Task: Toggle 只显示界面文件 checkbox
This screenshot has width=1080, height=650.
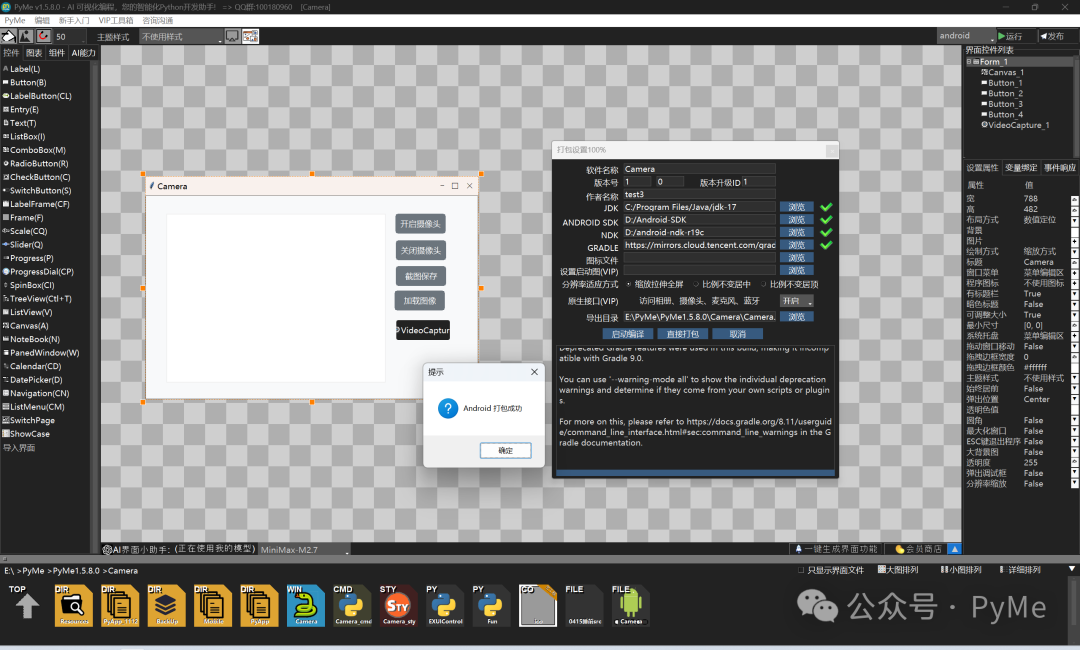Action: [801, 570]
